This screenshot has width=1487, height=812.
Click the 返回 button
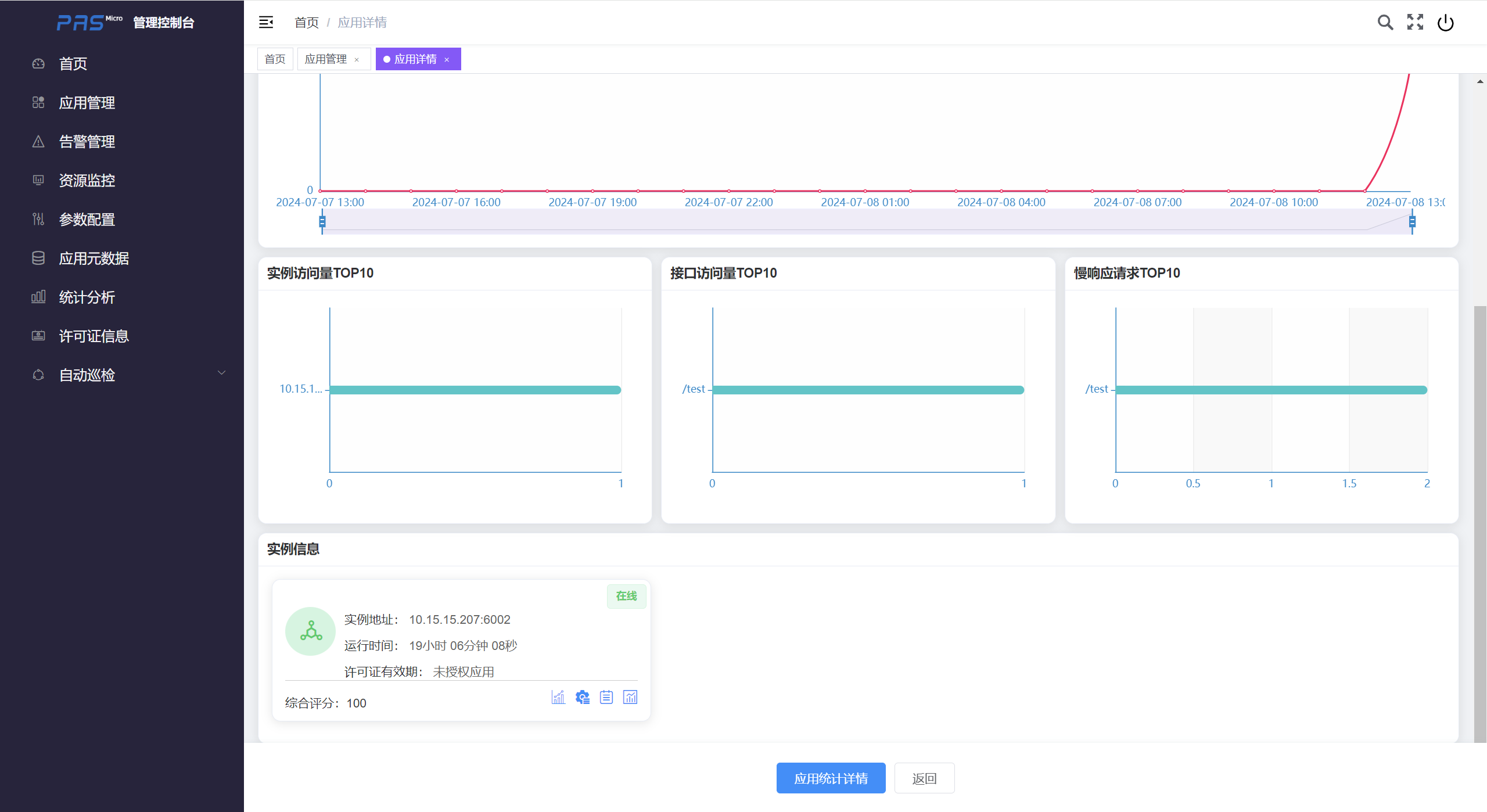tap(924, 778)
